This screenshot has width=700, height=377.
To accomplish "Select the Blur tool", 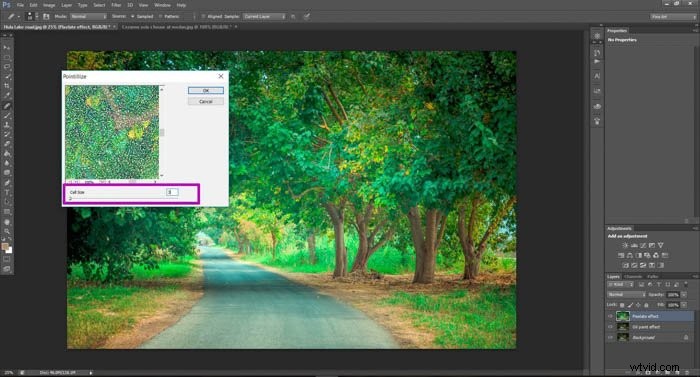I will (x=7, y=163).
